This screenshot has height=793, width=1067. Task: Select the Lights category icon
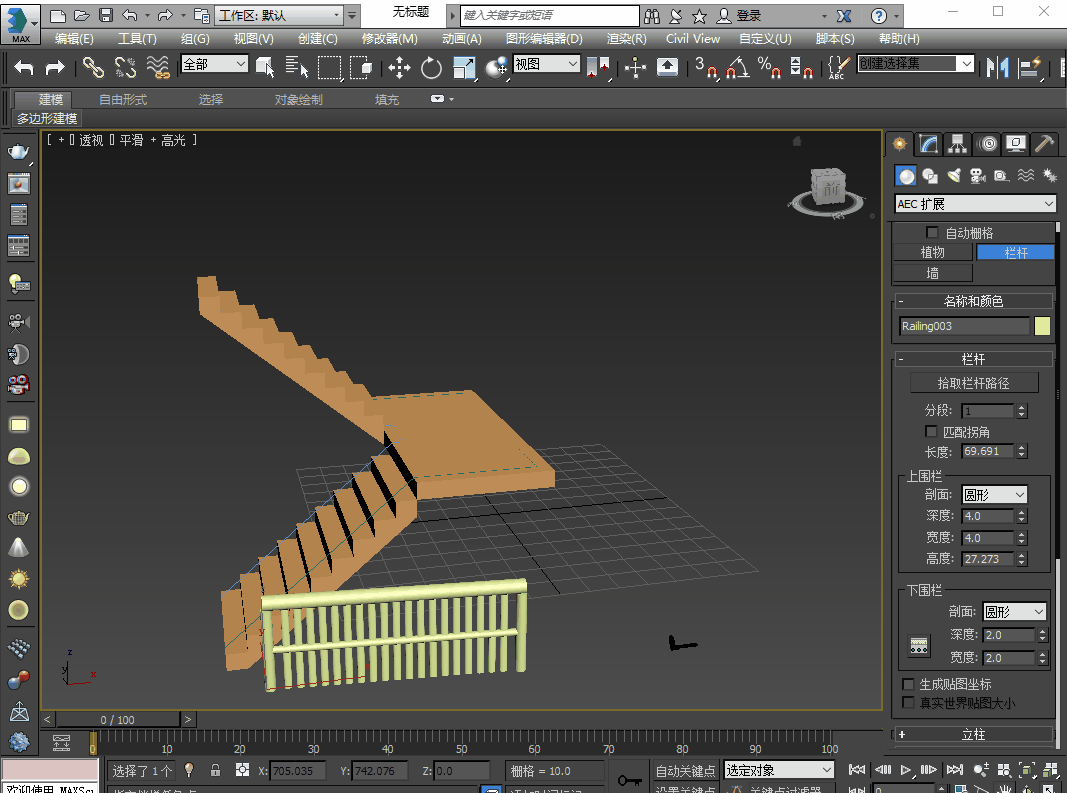[954, 176]
